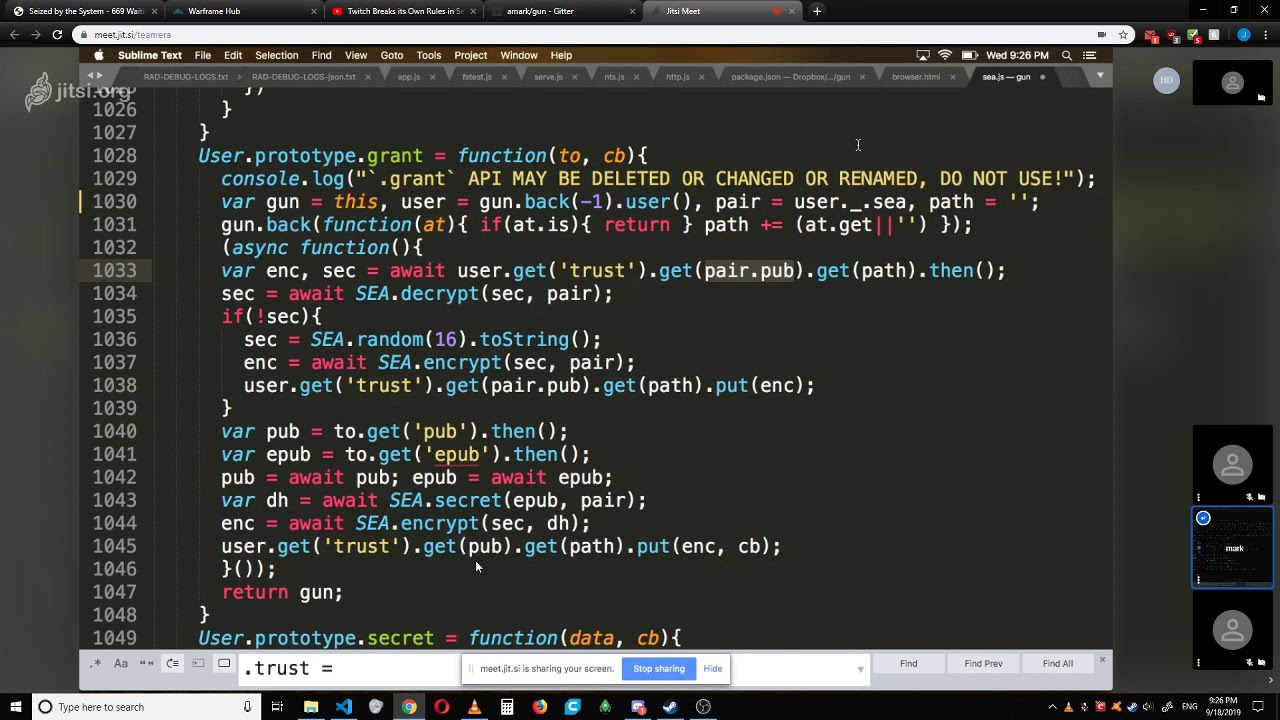Open the Tools menu
Viewport: 1280px width, 720px height.
coord(429,56)
